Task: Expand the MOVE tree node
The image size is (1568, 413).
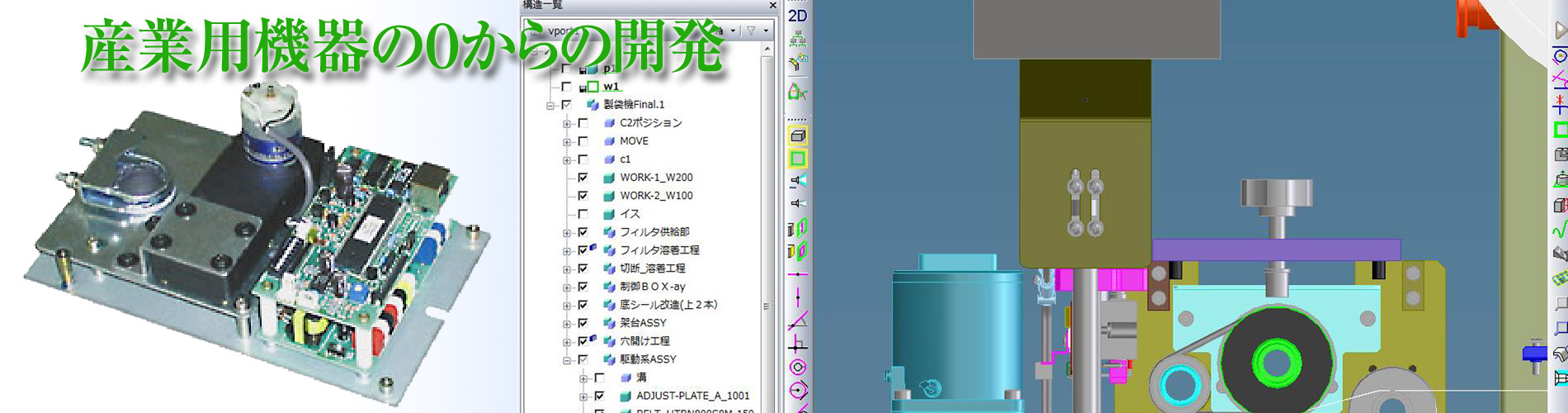Action: (x=567, y=142)
